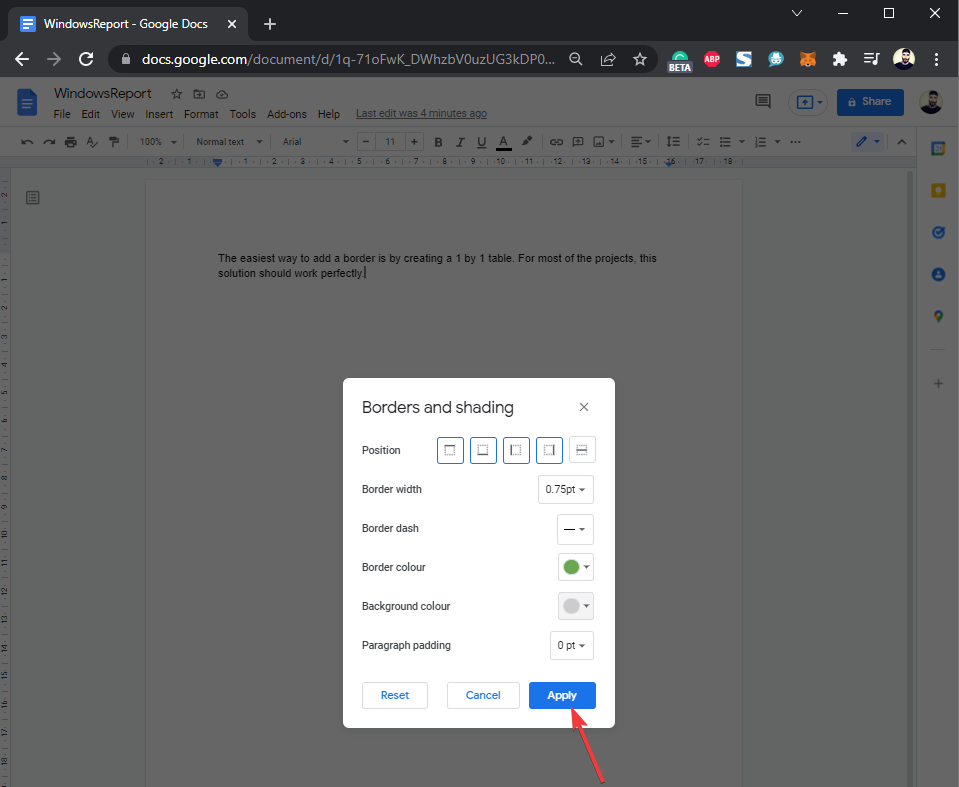Click the Print icon

(71, 142)
